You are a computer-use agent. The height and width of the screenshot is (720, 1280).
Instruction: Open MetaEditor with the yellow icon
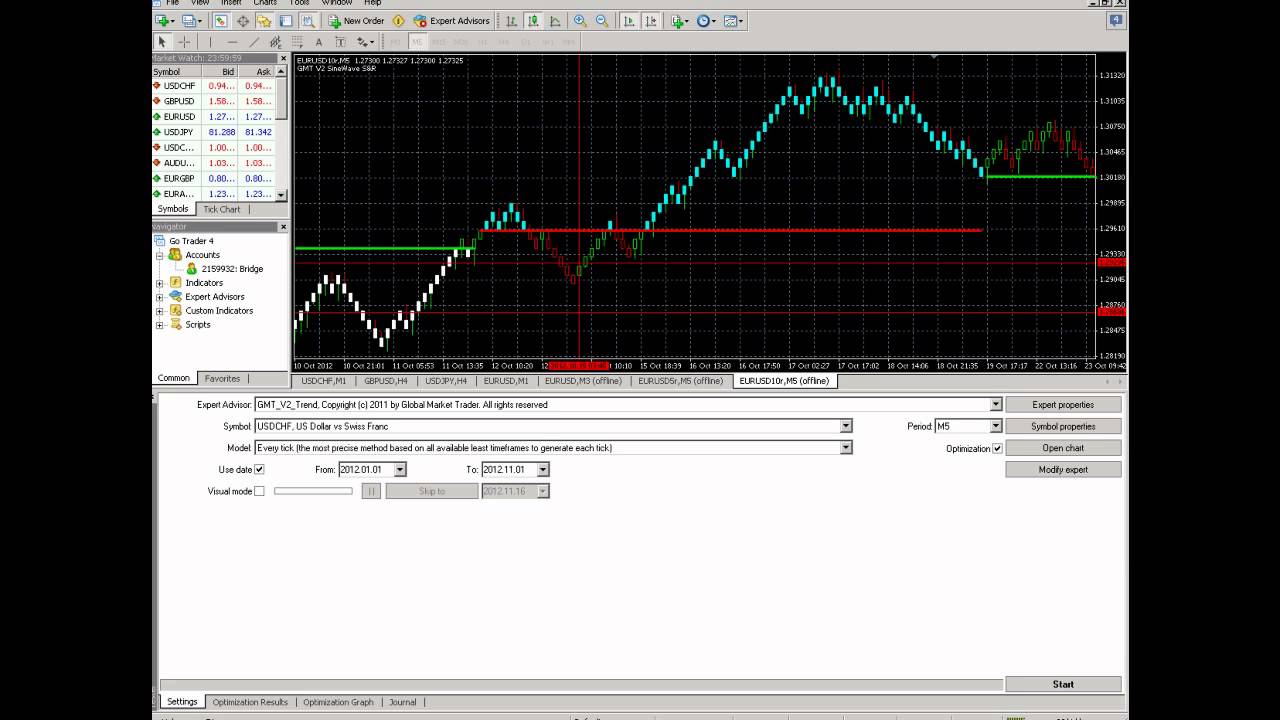coord(398,21)
